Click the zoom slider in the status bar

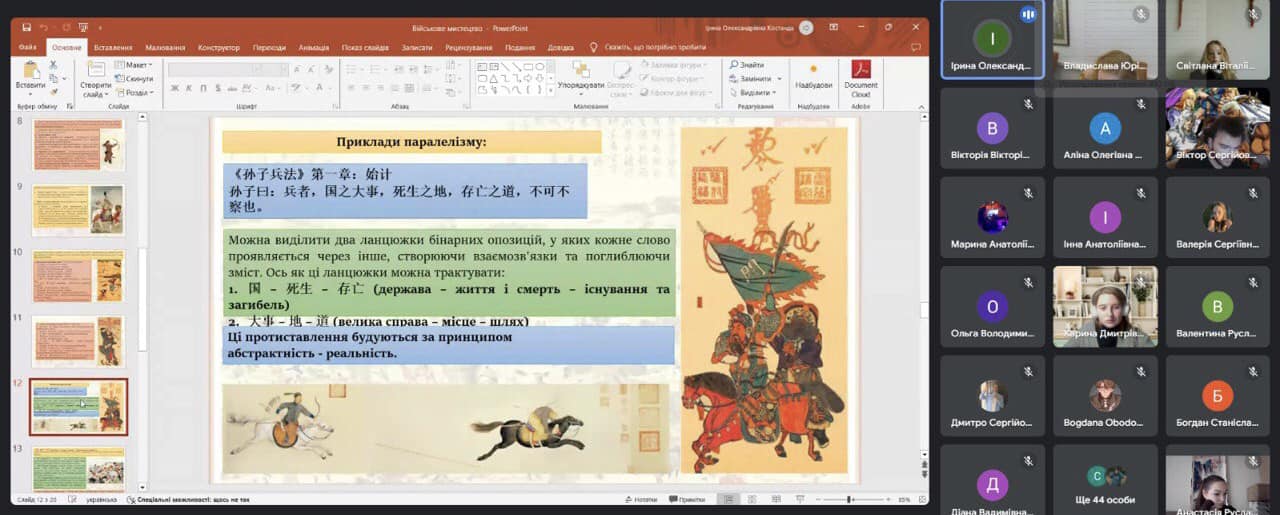click(x=850, y=499)
